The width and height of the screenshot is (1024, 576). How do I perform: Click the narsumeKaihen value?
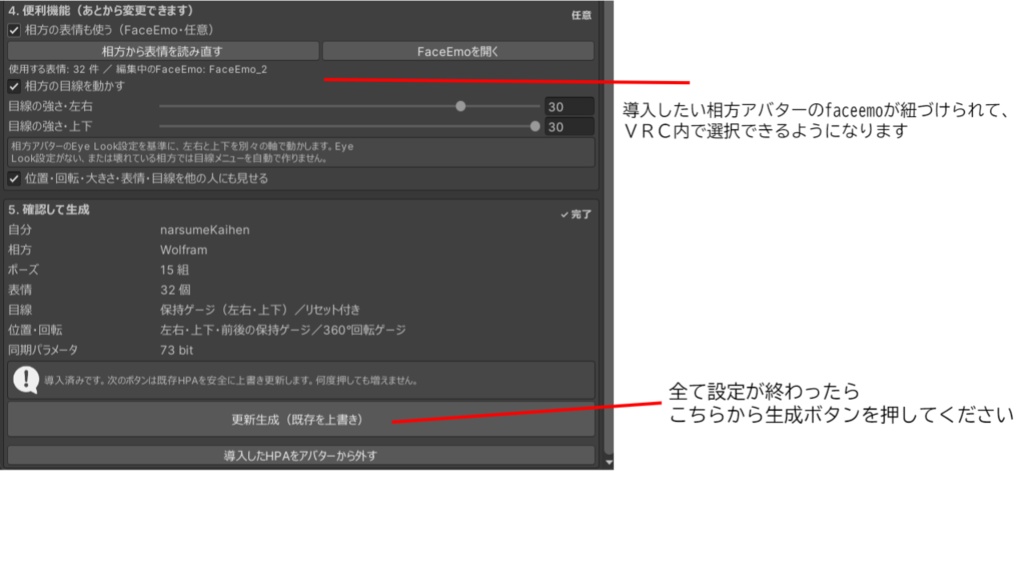pyautogui.click(x=204, y=230)
